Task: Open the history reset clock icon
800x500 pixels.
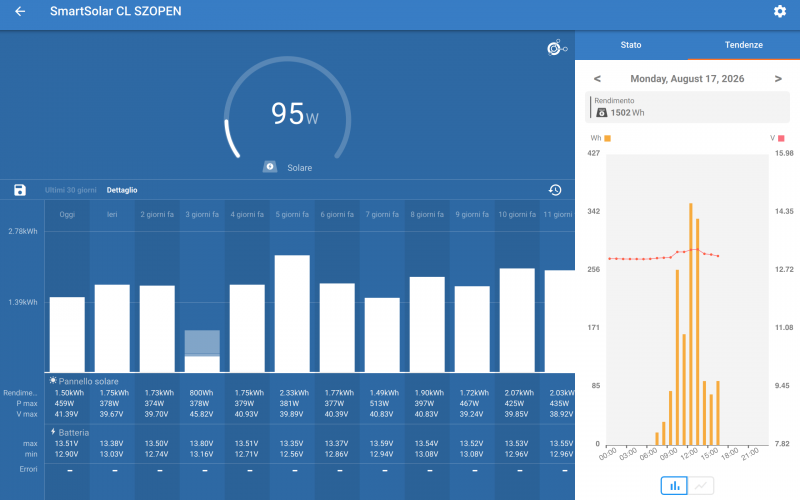Action: 555,190
